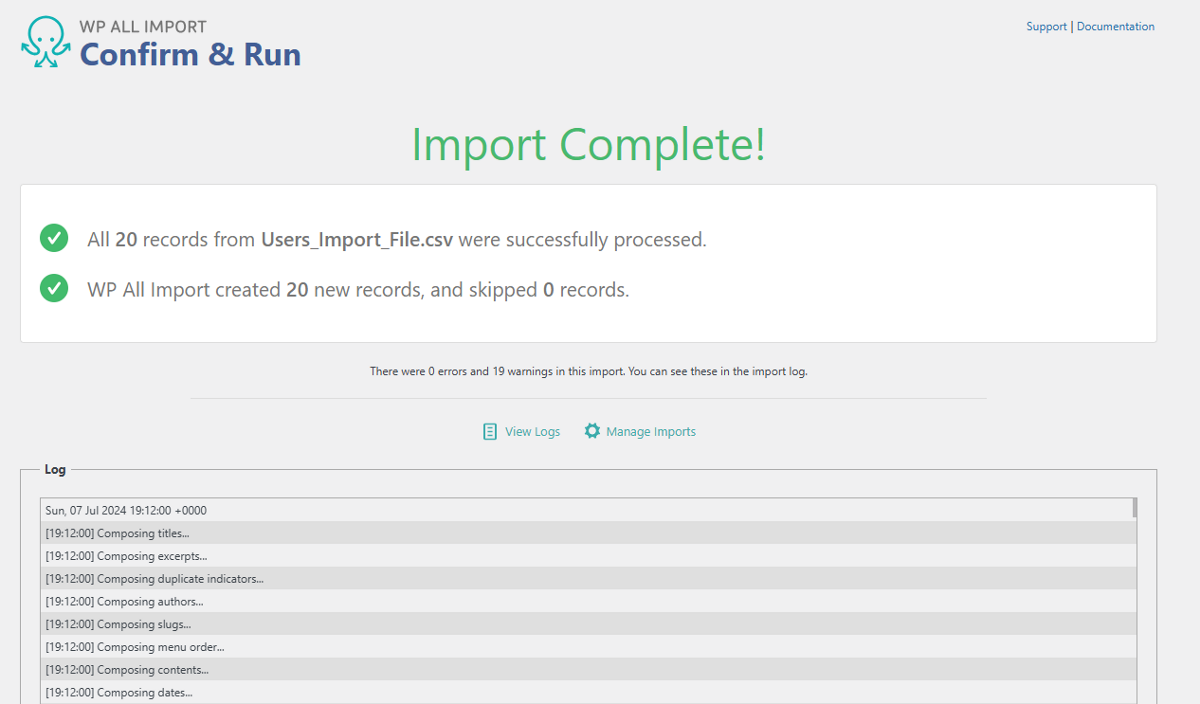Image resolution: width=1200 pixels, height=704 pixels.
Task: Select the 'Composing menu order...' log entry
Action: point(135,647)
